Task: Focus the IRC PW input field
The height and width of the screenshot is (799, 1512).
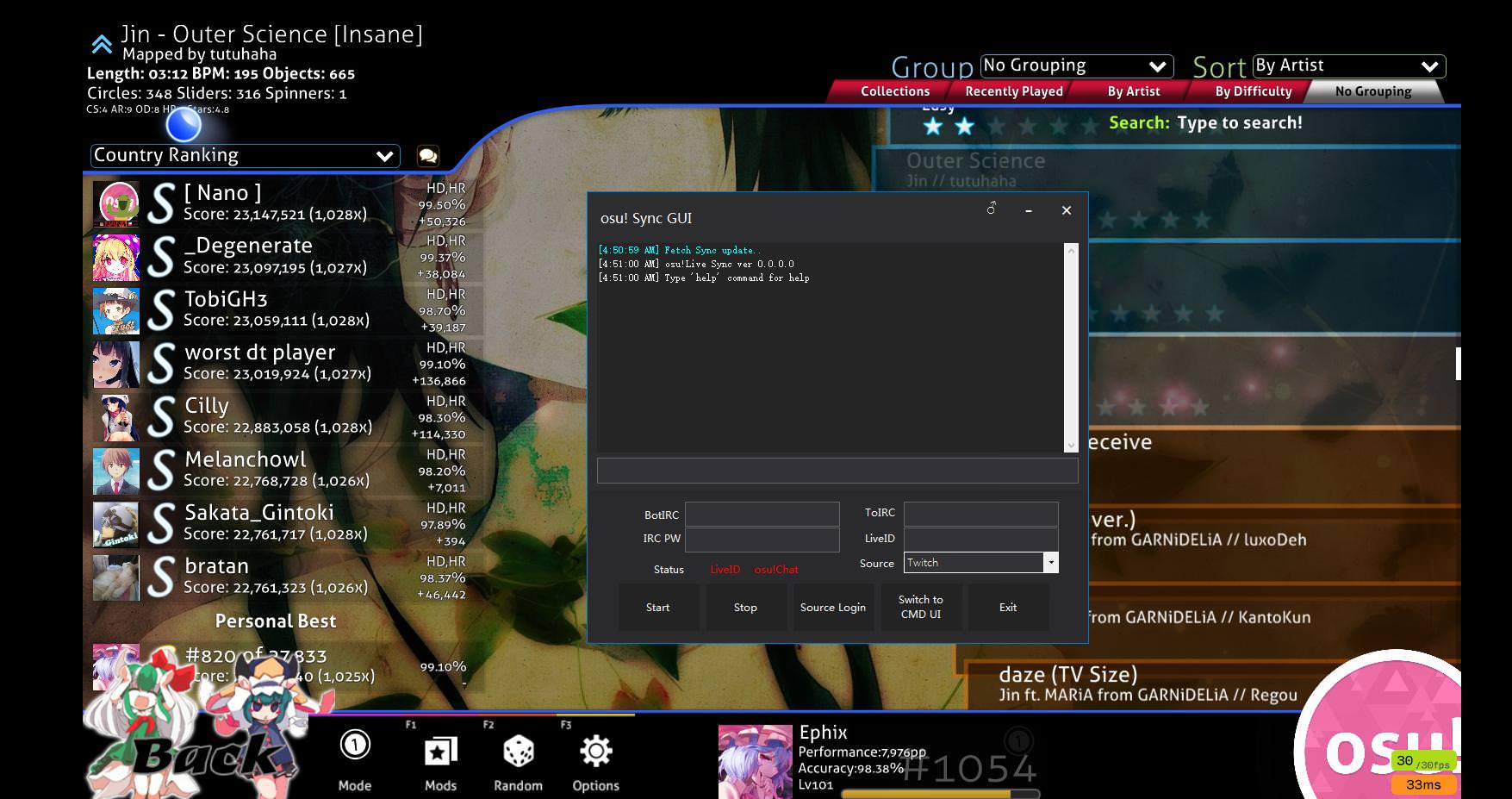Action: pyautogui.click(x=762, y=540)
